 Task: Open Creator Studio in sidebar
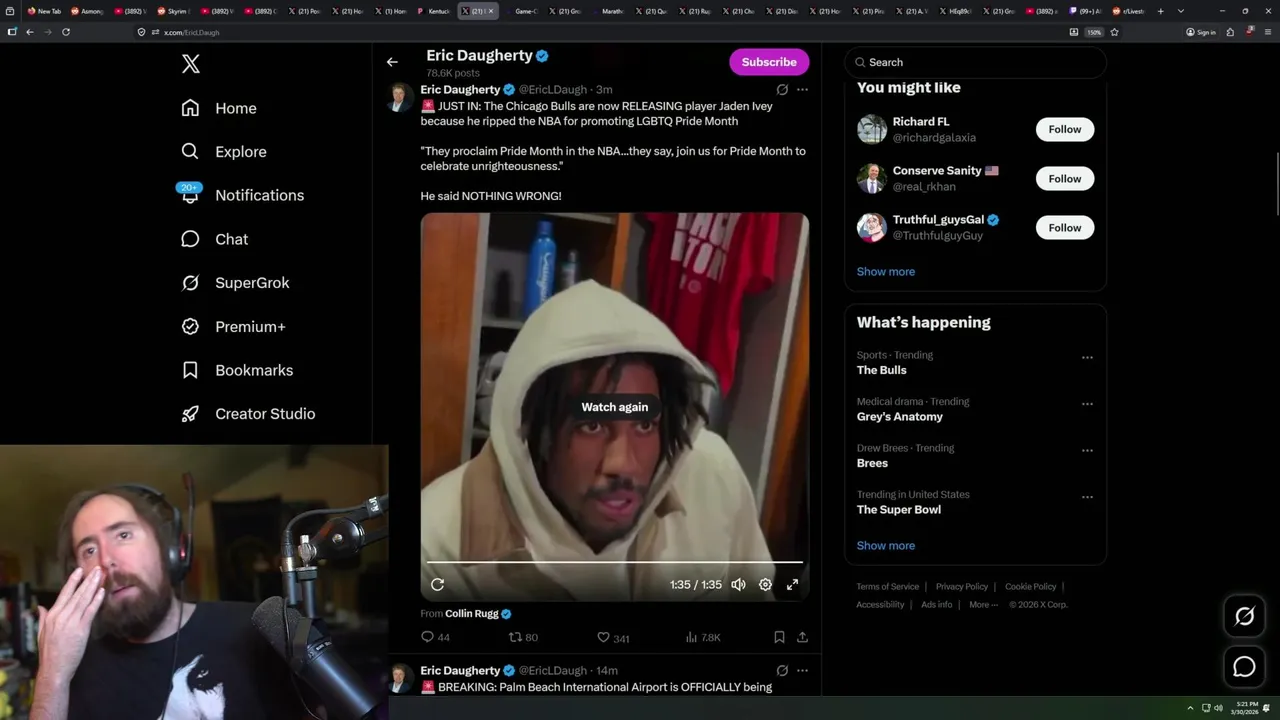pos(248,414)
